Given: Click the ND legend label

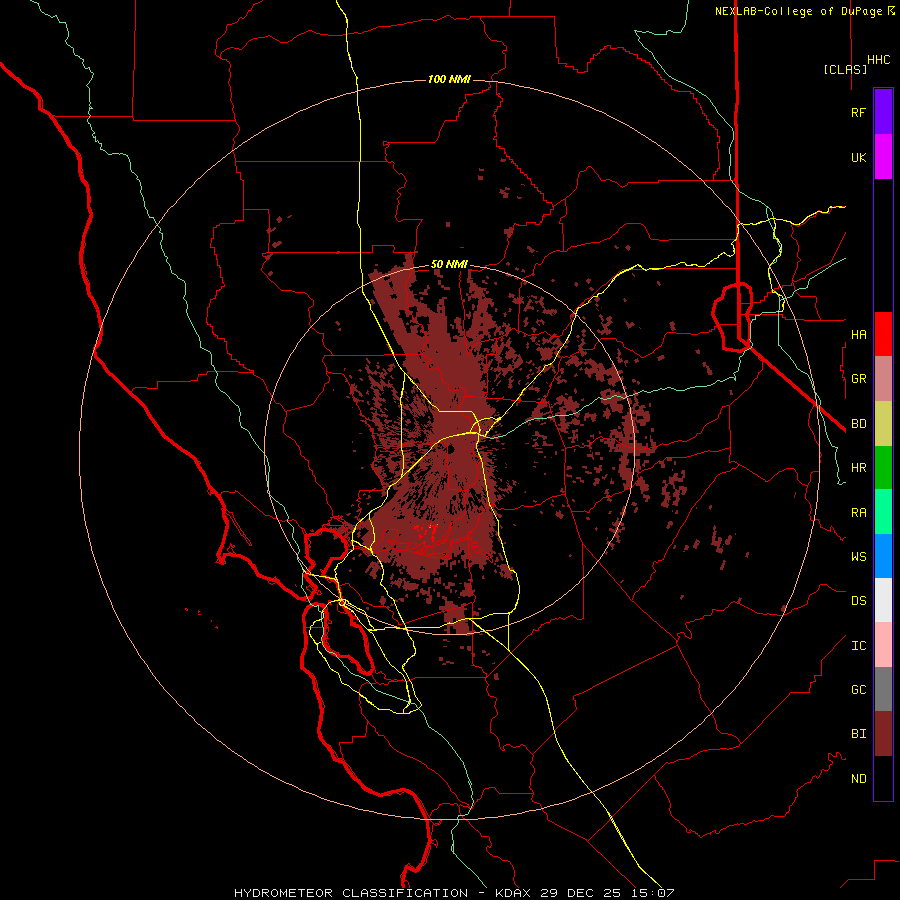Looking at the screenshot, I should [858, 779].
